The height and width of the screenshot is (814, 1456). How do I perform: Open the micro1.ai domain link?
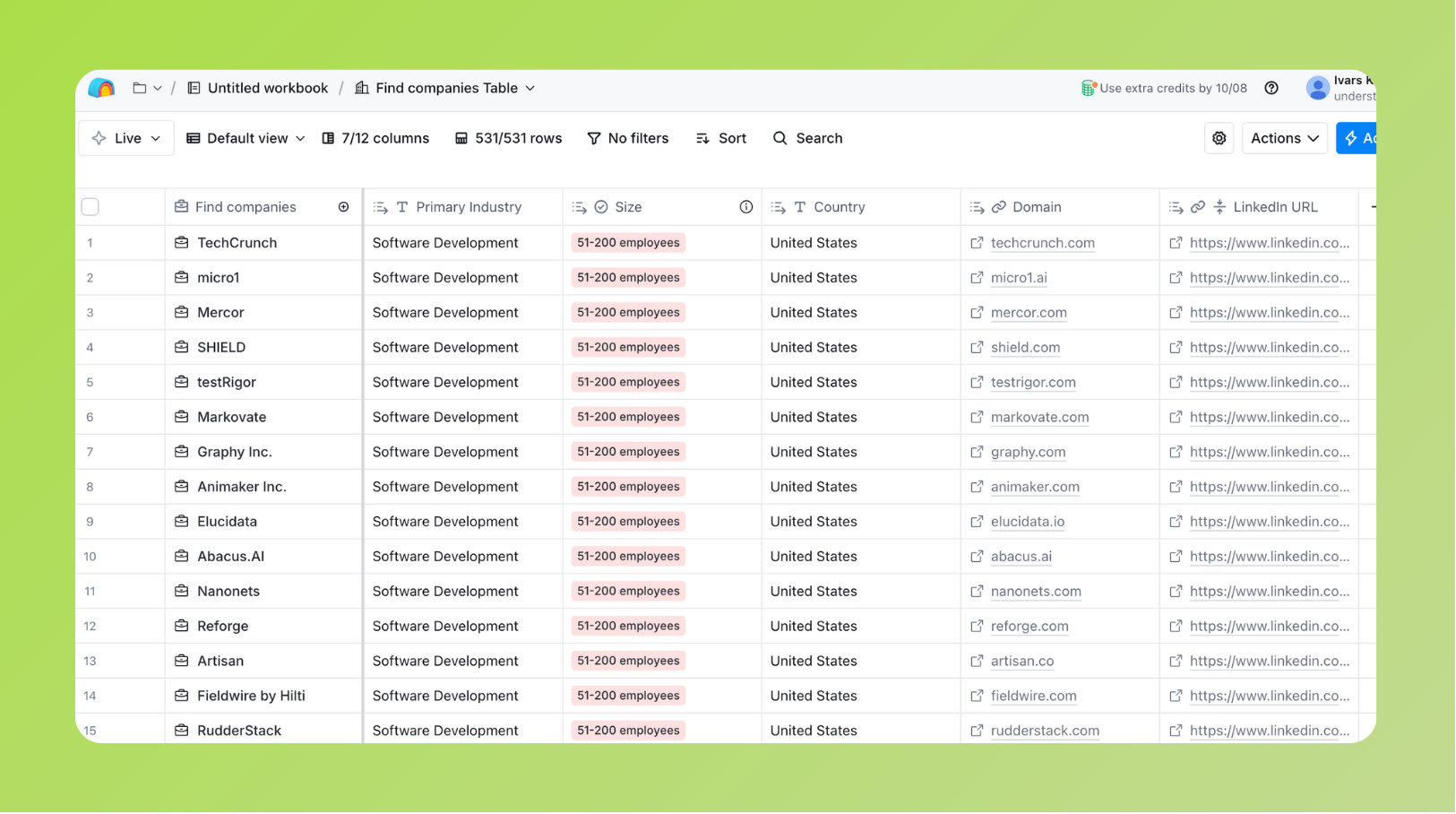click(1019, 278)
